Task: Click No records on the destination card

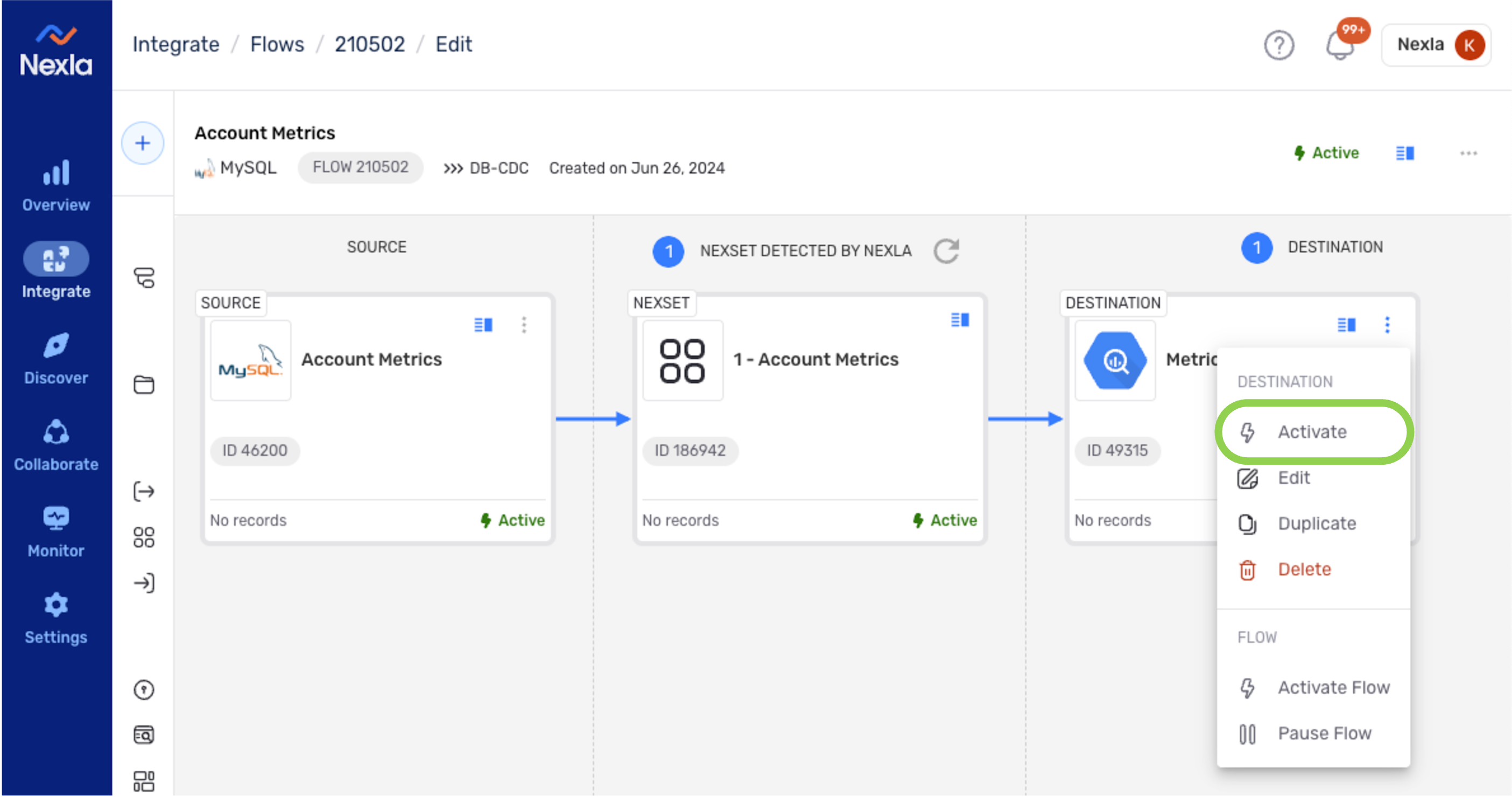Action: click(x=1113, y=521)
